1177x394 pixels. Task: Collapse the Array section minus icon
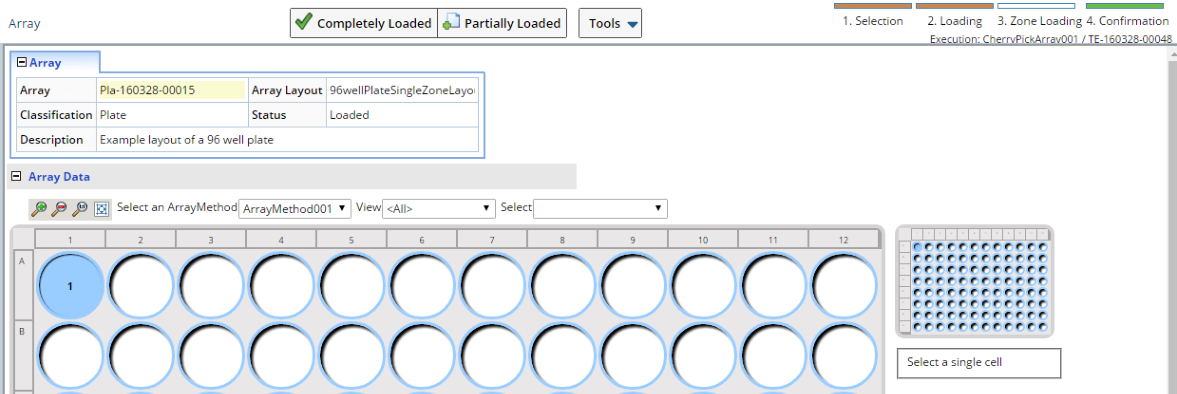(22, 63)
